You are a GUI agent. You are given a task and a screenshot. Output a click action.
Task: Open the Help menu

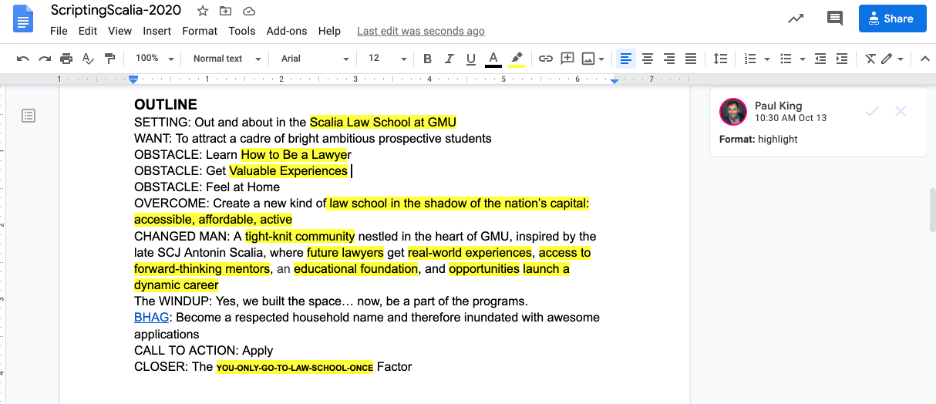[329, 31]
